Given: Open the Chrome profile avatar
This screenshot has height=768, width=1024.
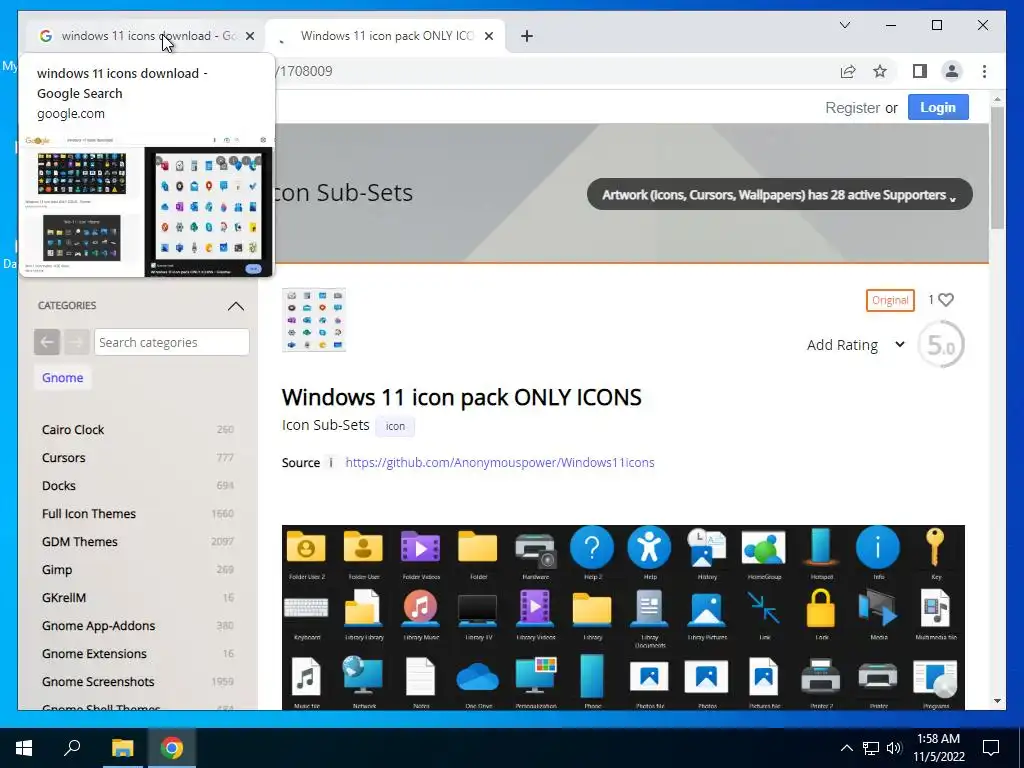Looking at the screenshot, I should coord(952,71).
